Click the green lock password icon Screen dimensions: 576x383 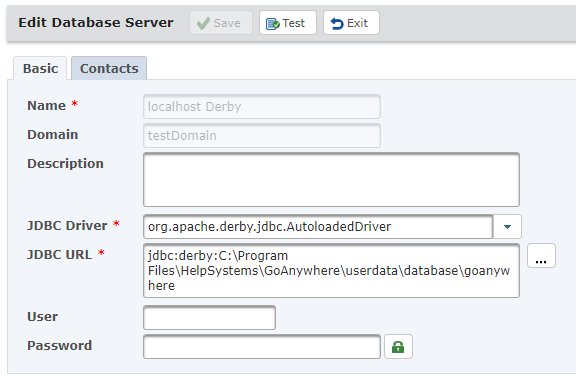tap(398, 346)
